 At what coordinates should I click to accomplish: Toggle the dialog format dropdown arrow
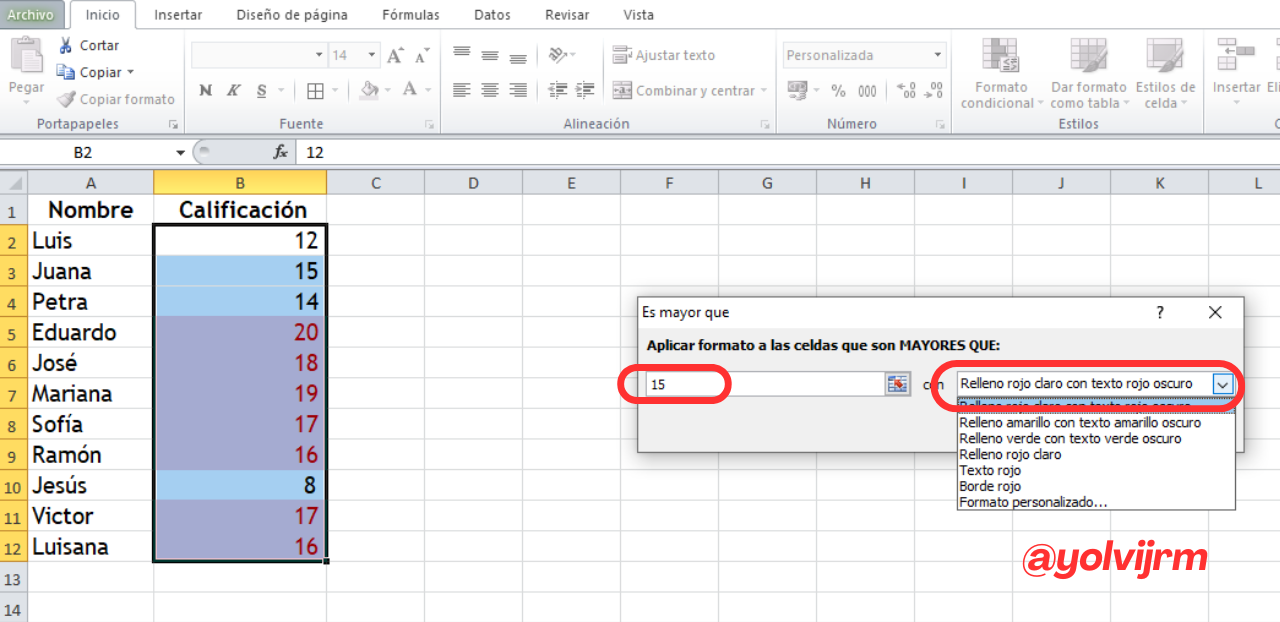coord(1222,384)
